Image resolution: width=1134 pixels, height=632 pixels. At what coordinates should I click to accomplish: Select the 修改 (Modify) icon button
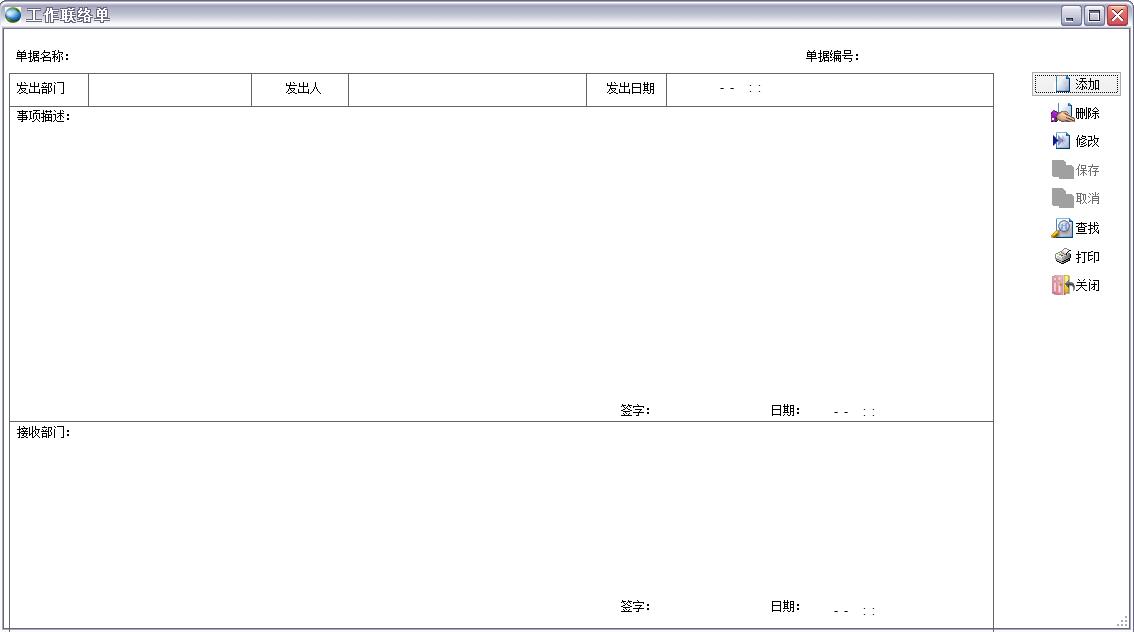tap(1076, 142)
